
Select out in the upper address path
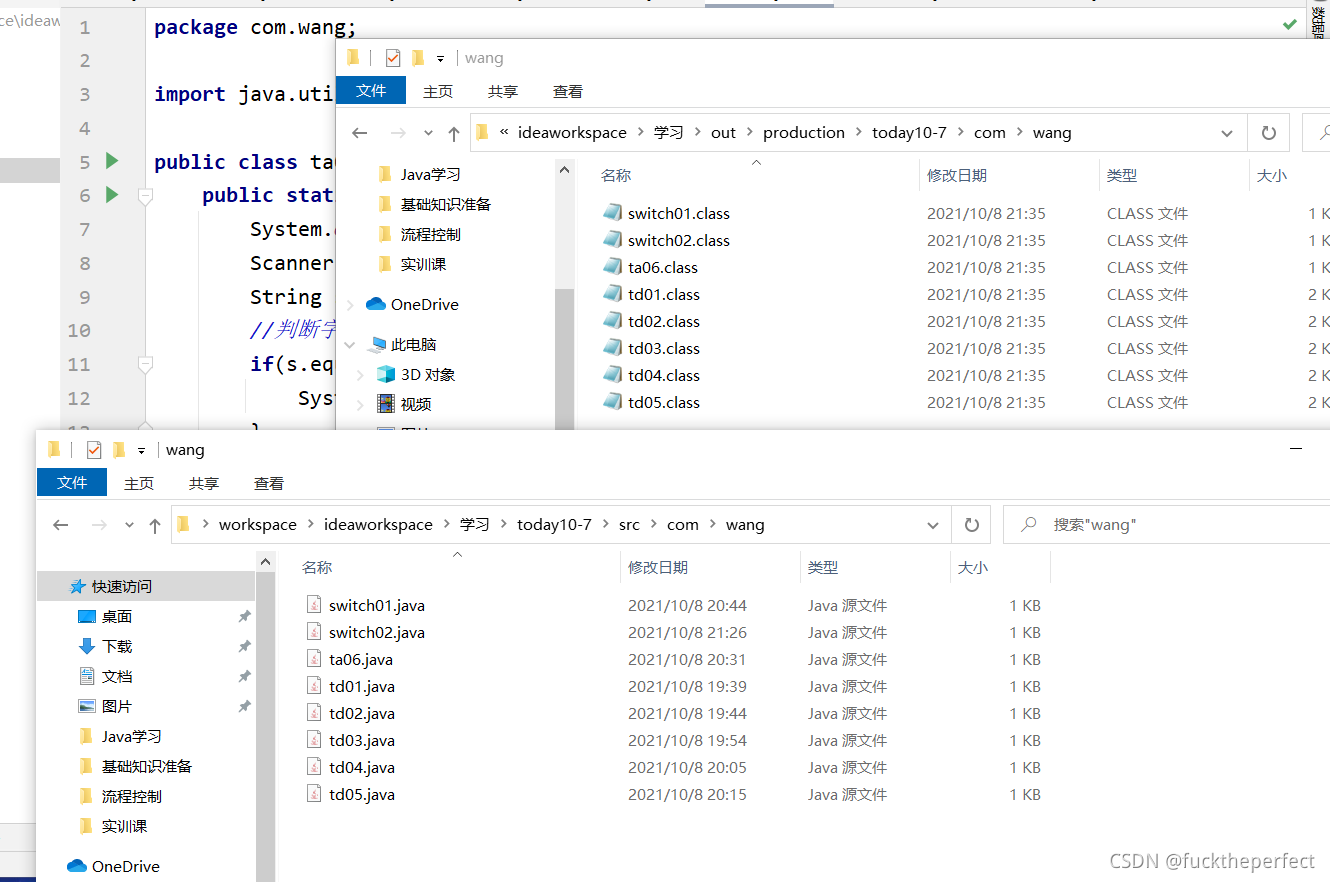pyautogui.click(x=723, y=133)
